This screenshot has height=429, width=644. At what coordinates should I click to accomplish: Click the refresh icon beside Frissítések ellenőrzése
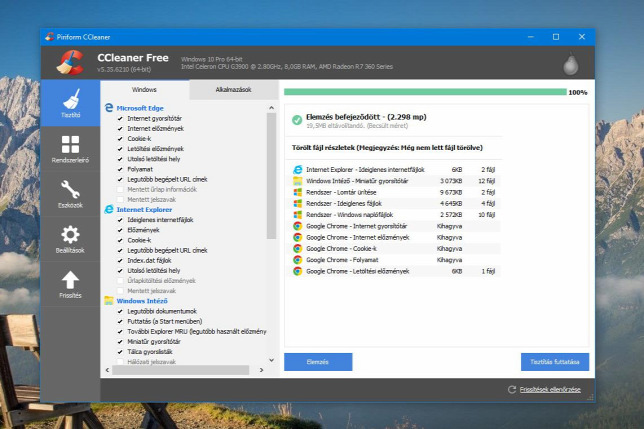512,389
